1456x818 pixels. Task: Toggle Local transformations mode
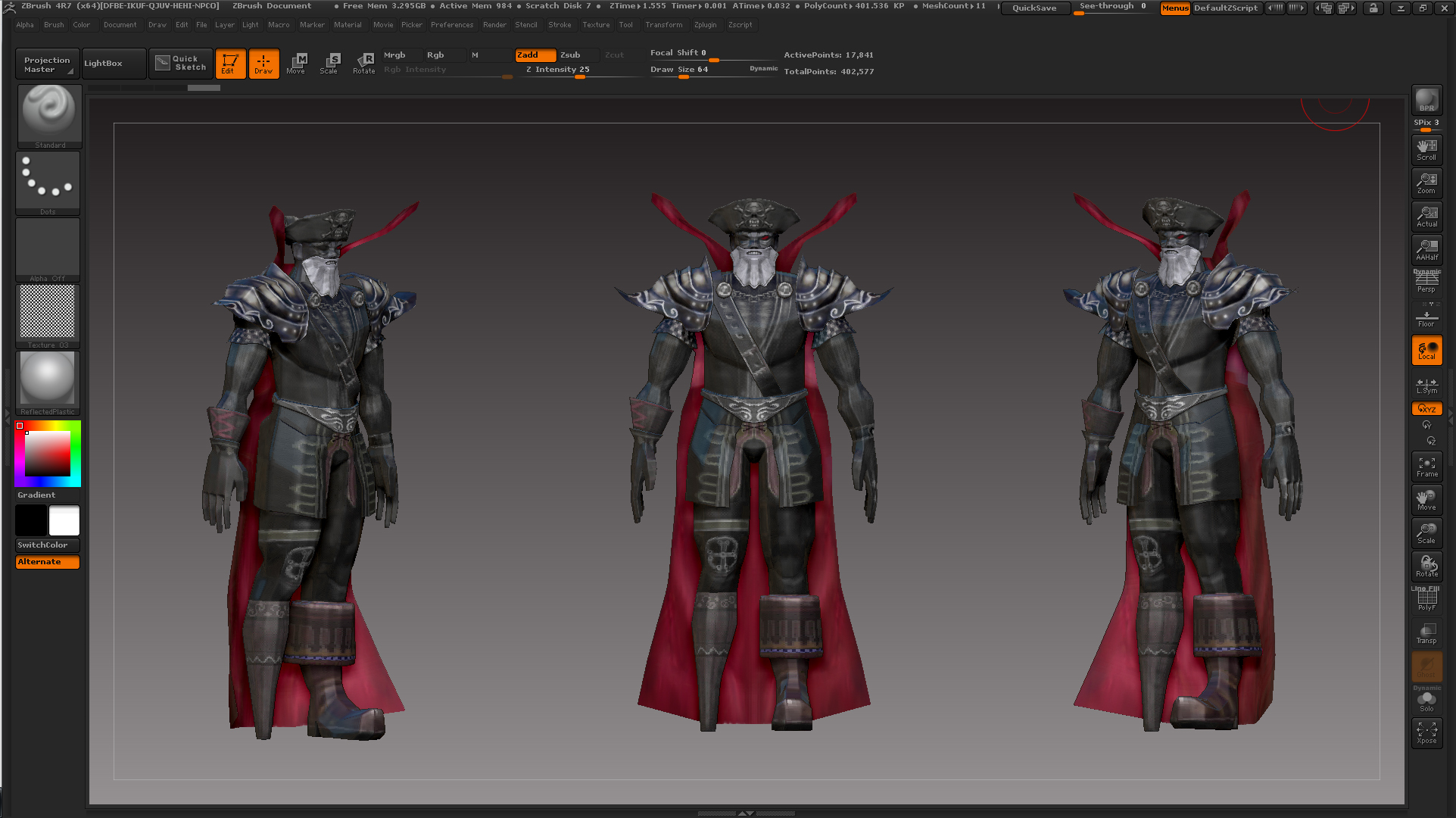[x=1426, y=350]
